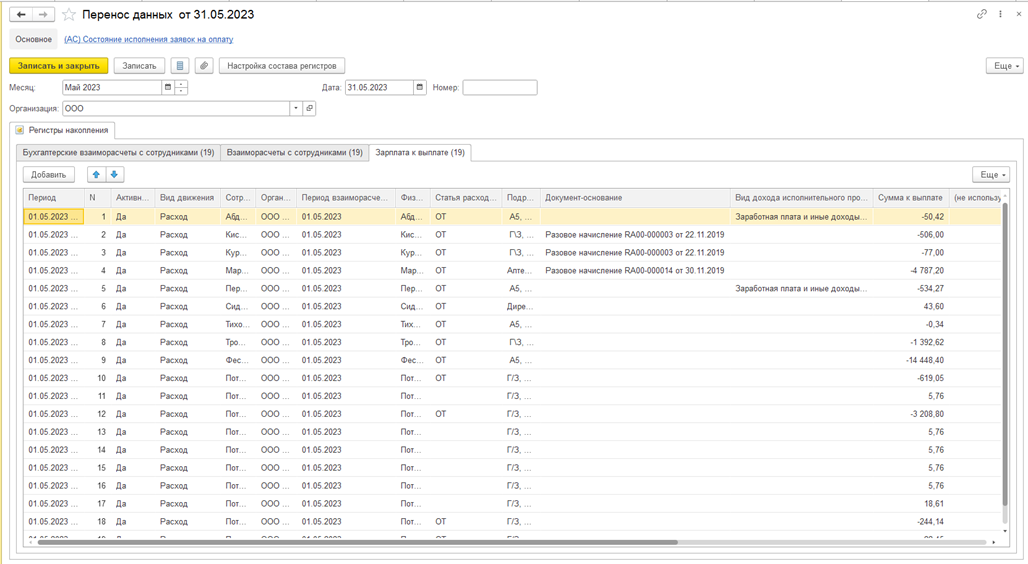Select the Зарплата к выплате (19) tab

click(x=420, y=152)
